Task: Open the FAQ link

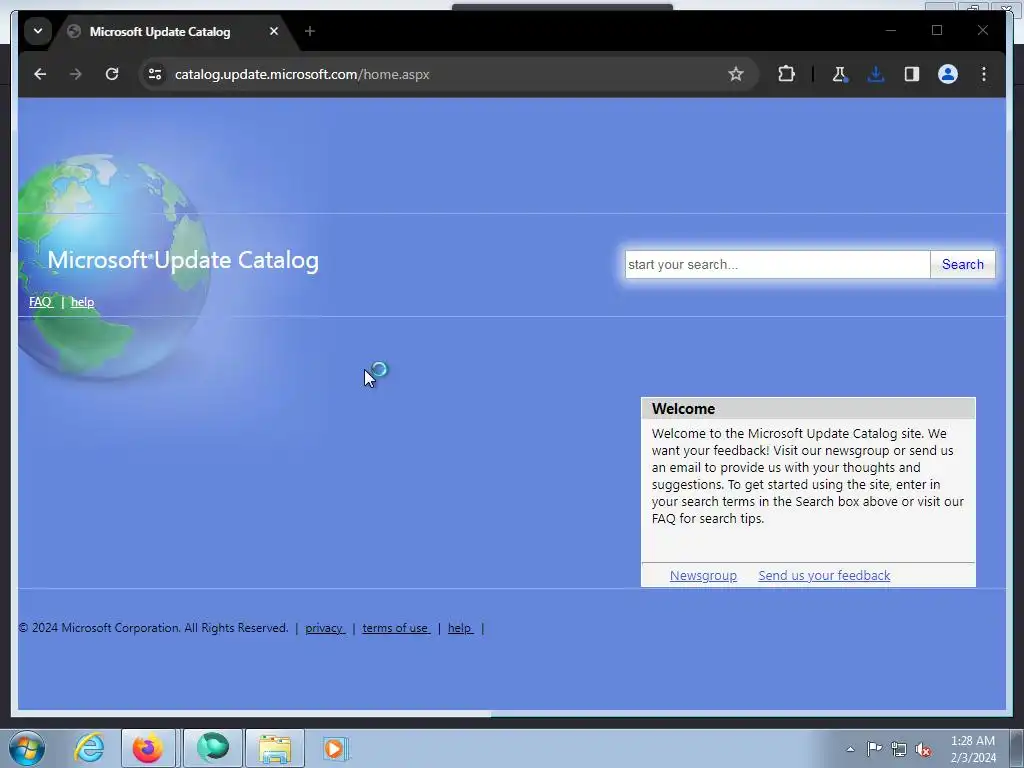Action: (x=40, y=302)
